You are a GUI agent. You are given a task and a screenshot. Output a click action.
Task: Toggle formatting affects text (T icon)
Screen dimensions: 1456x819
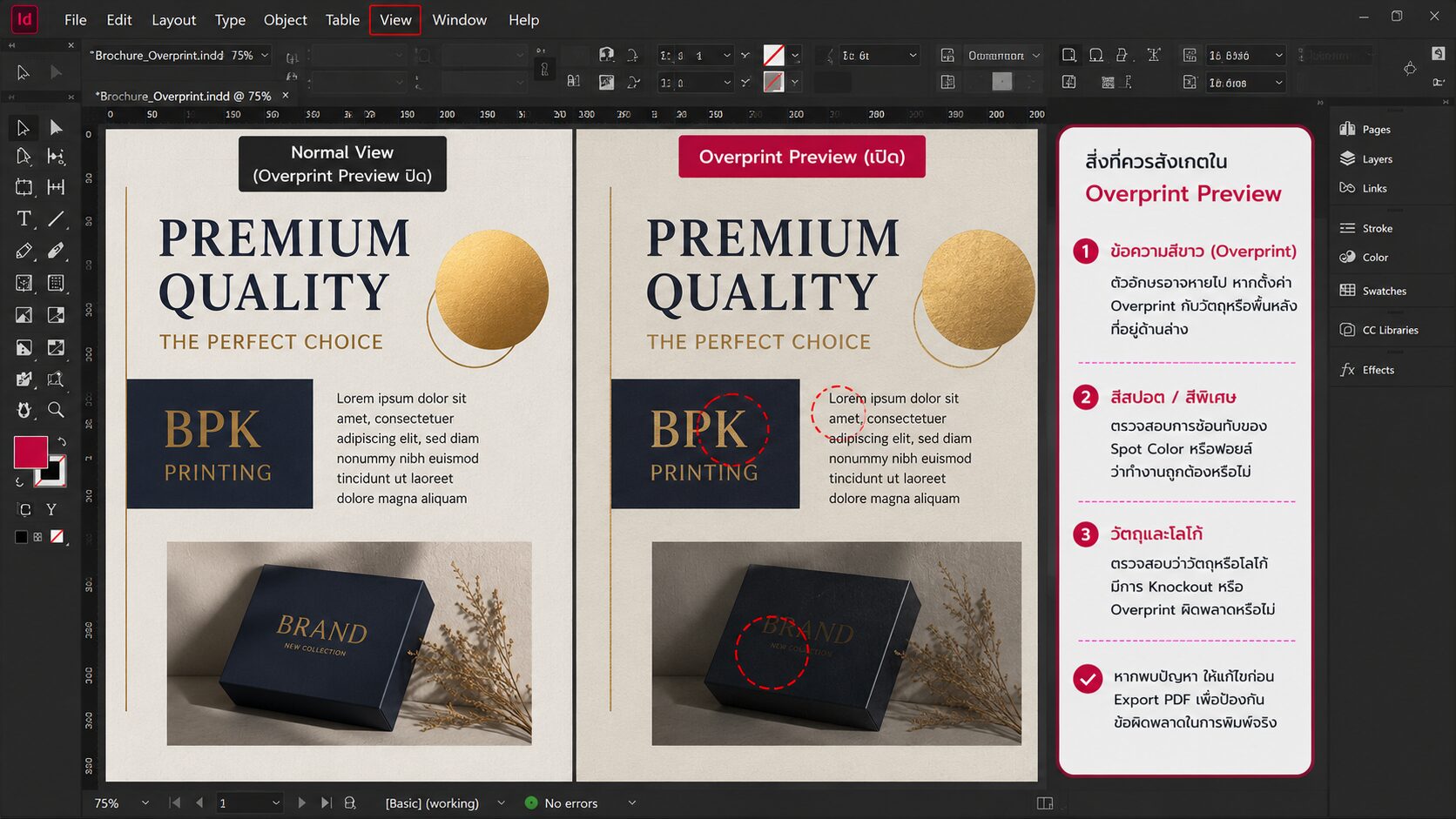tap(51, 509)
